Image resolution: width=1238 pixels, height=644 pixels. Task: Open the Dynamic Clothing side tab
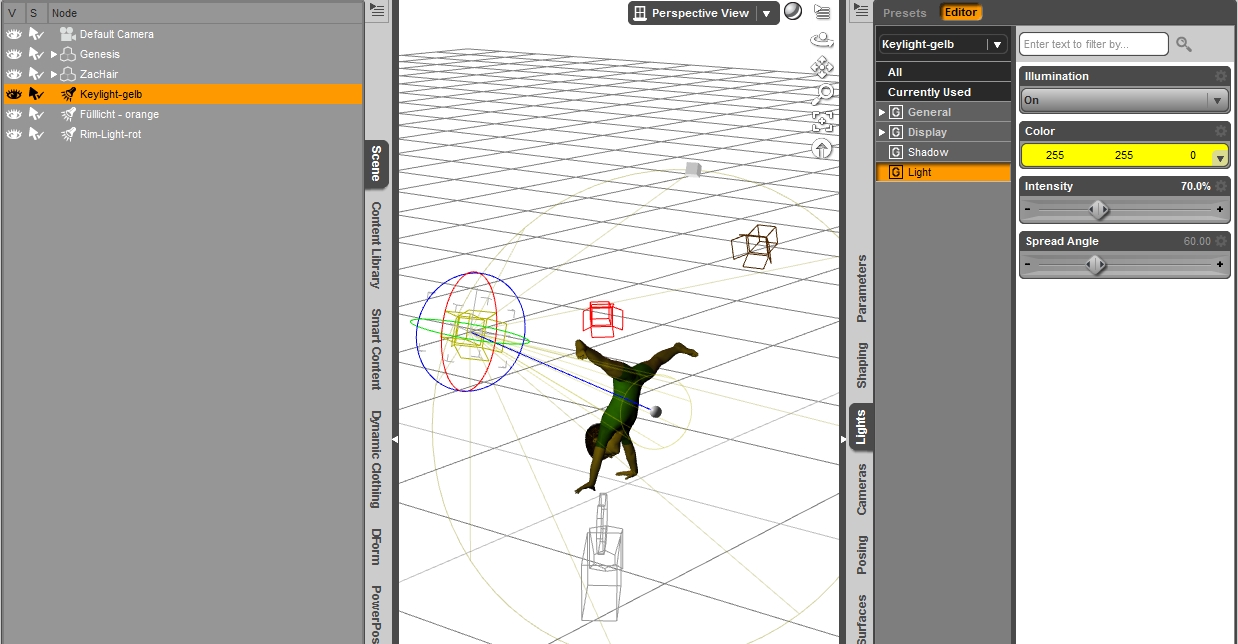(376, 459)
